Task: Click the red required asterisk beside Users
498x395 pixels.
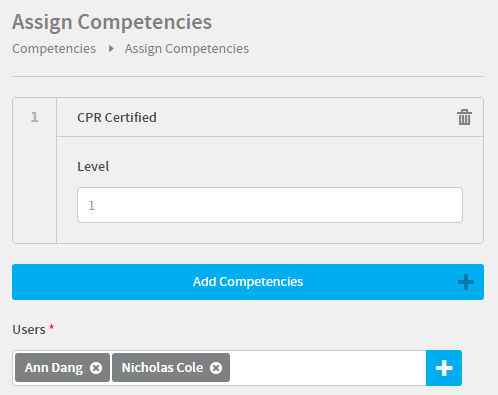Action: 52,327
